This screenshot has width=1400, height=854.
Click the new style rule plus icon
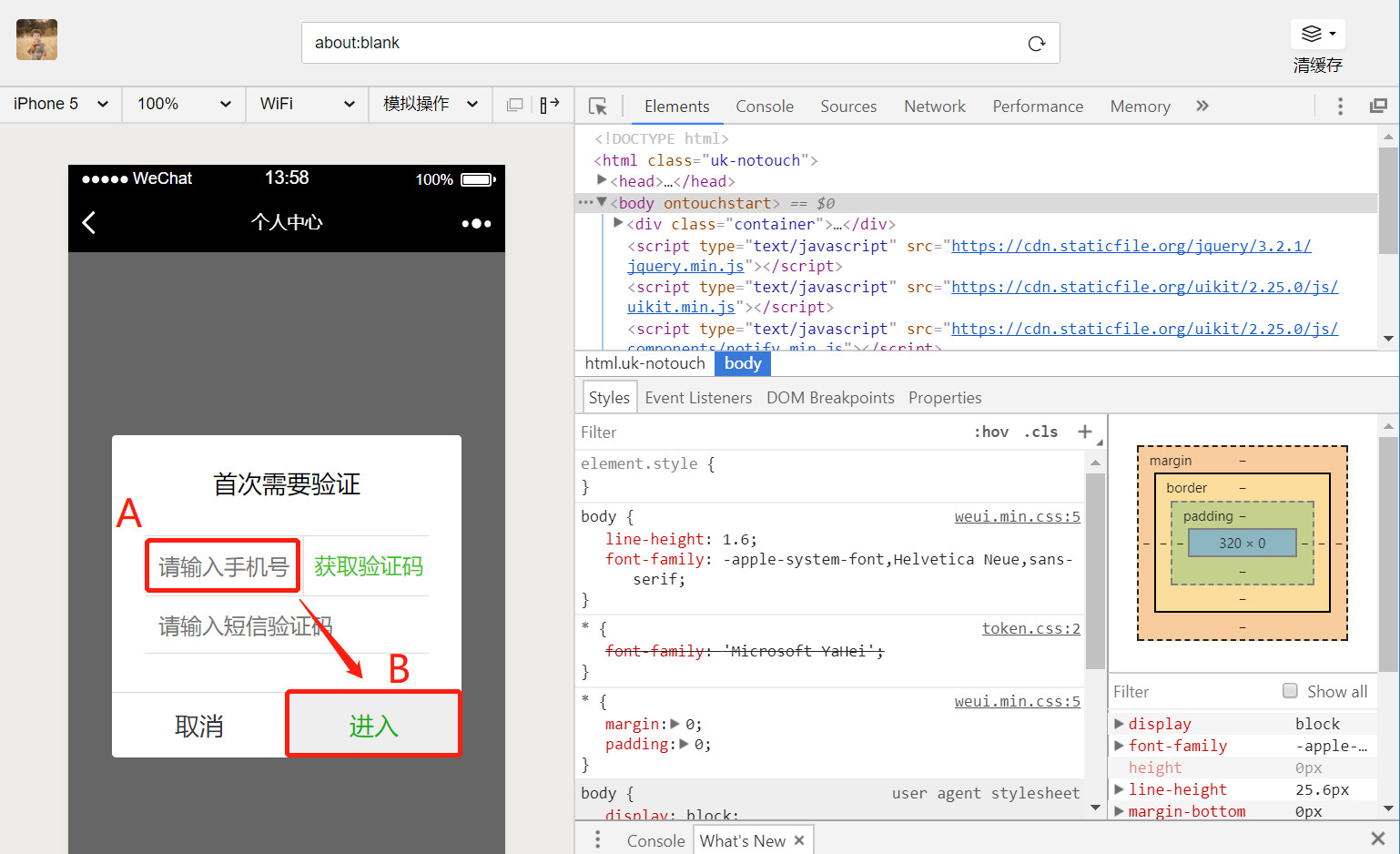click(x=1084, y=432)
